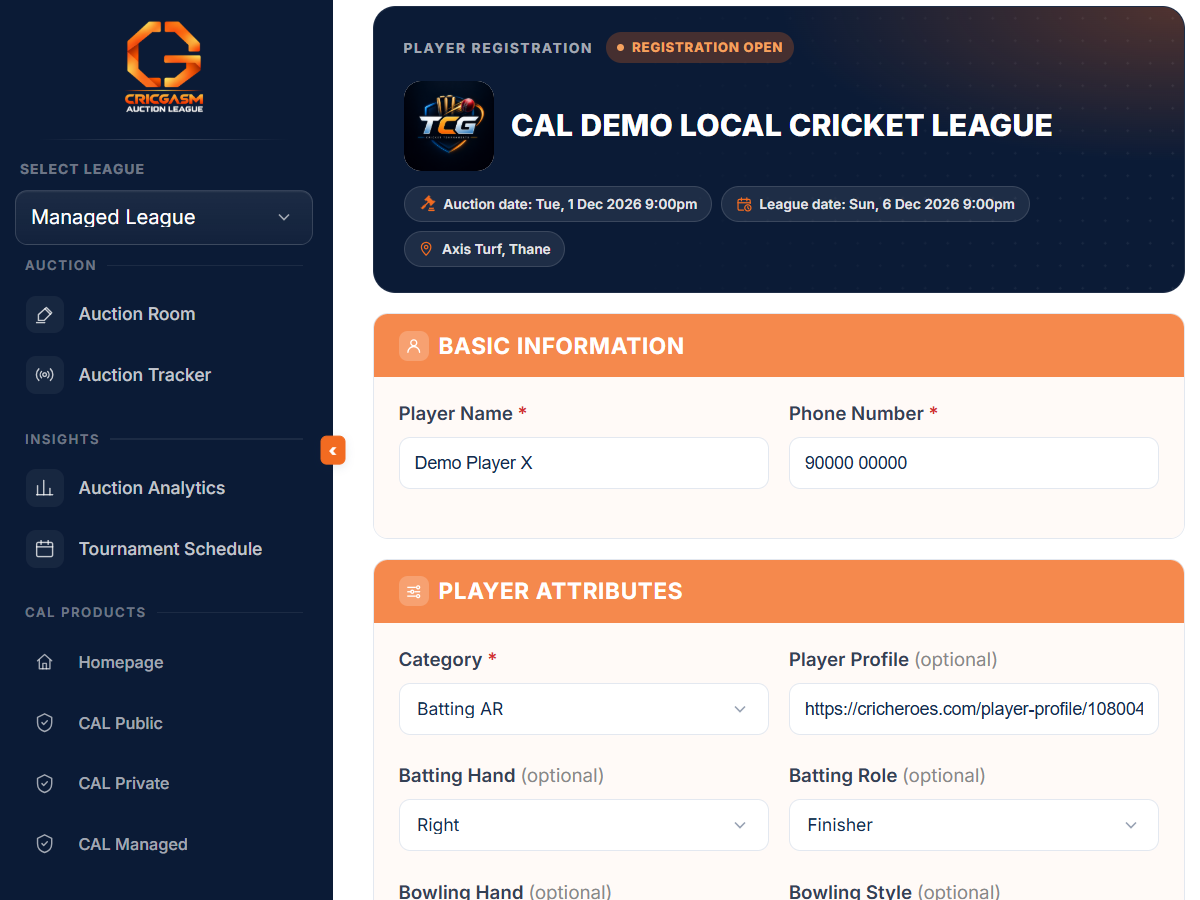Click the Basic Information section header
1200x900 pixels.
[x=779, y=346]
